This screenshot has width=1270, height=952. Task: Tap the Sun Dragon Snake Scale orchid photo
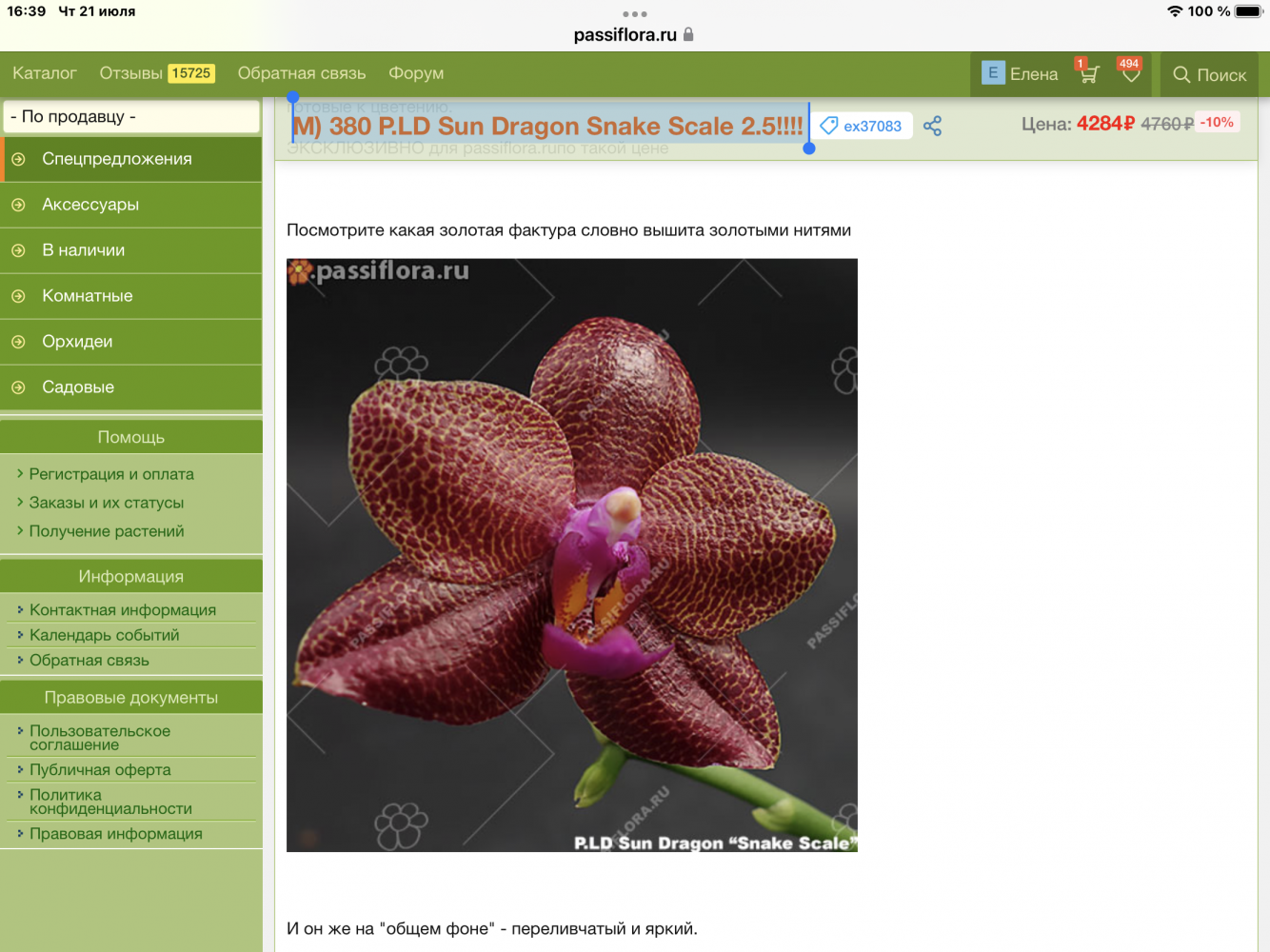pyautogui.click(x=571, y=555)
